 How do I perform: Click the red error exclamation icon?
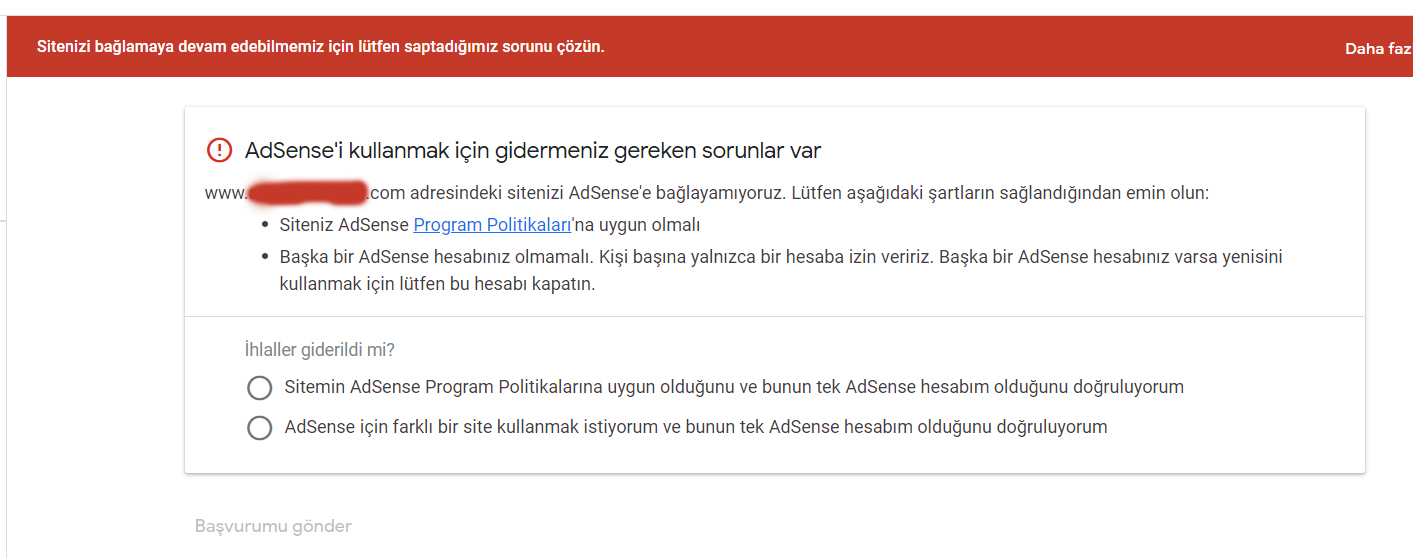pos(219,150)
